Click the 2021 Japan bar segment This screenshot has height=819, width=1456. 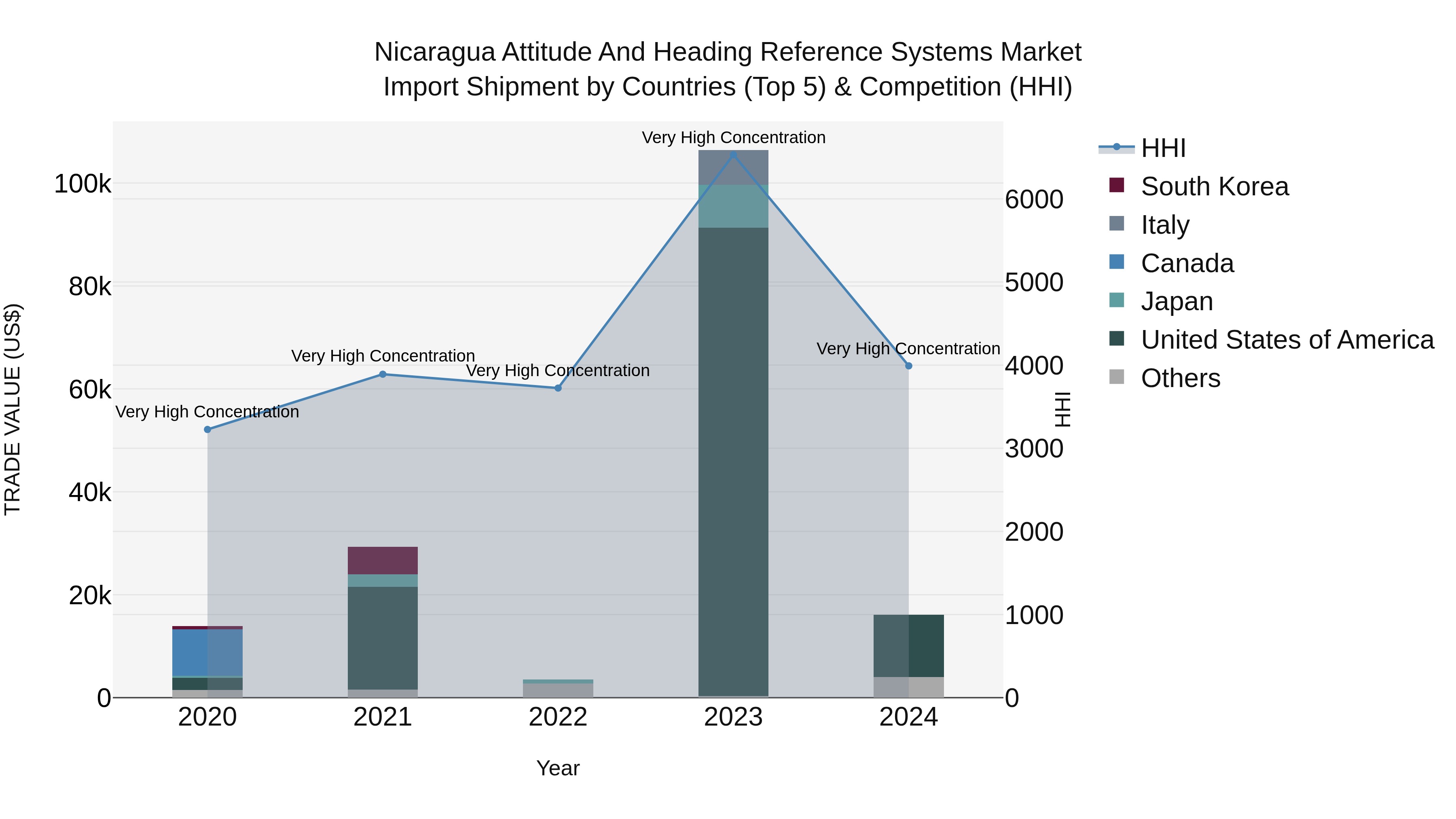coord(383,580)
